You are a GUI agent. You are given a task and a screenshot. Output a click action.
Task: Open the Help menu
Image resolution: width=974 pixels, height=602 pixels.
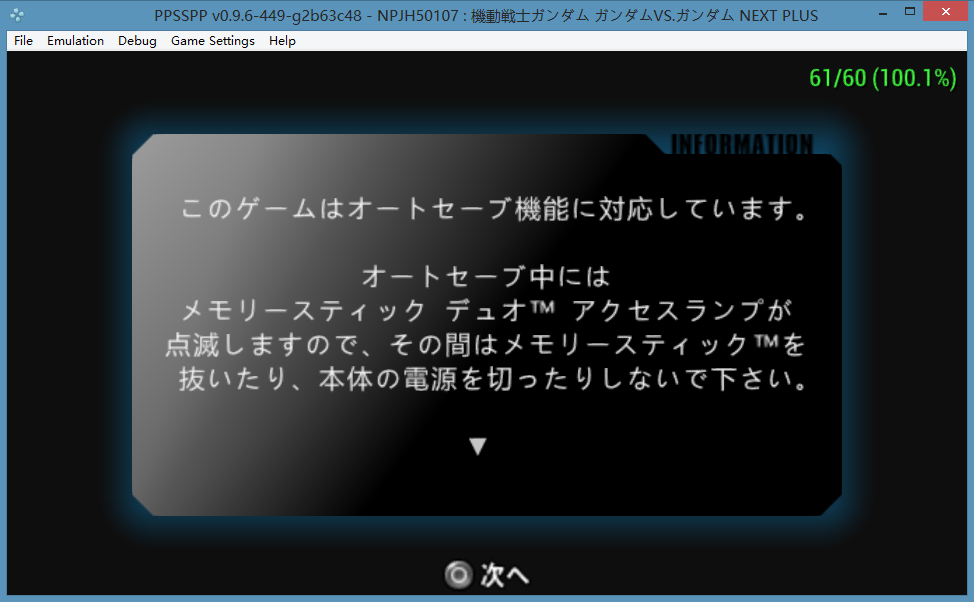[x=282, y=41]
